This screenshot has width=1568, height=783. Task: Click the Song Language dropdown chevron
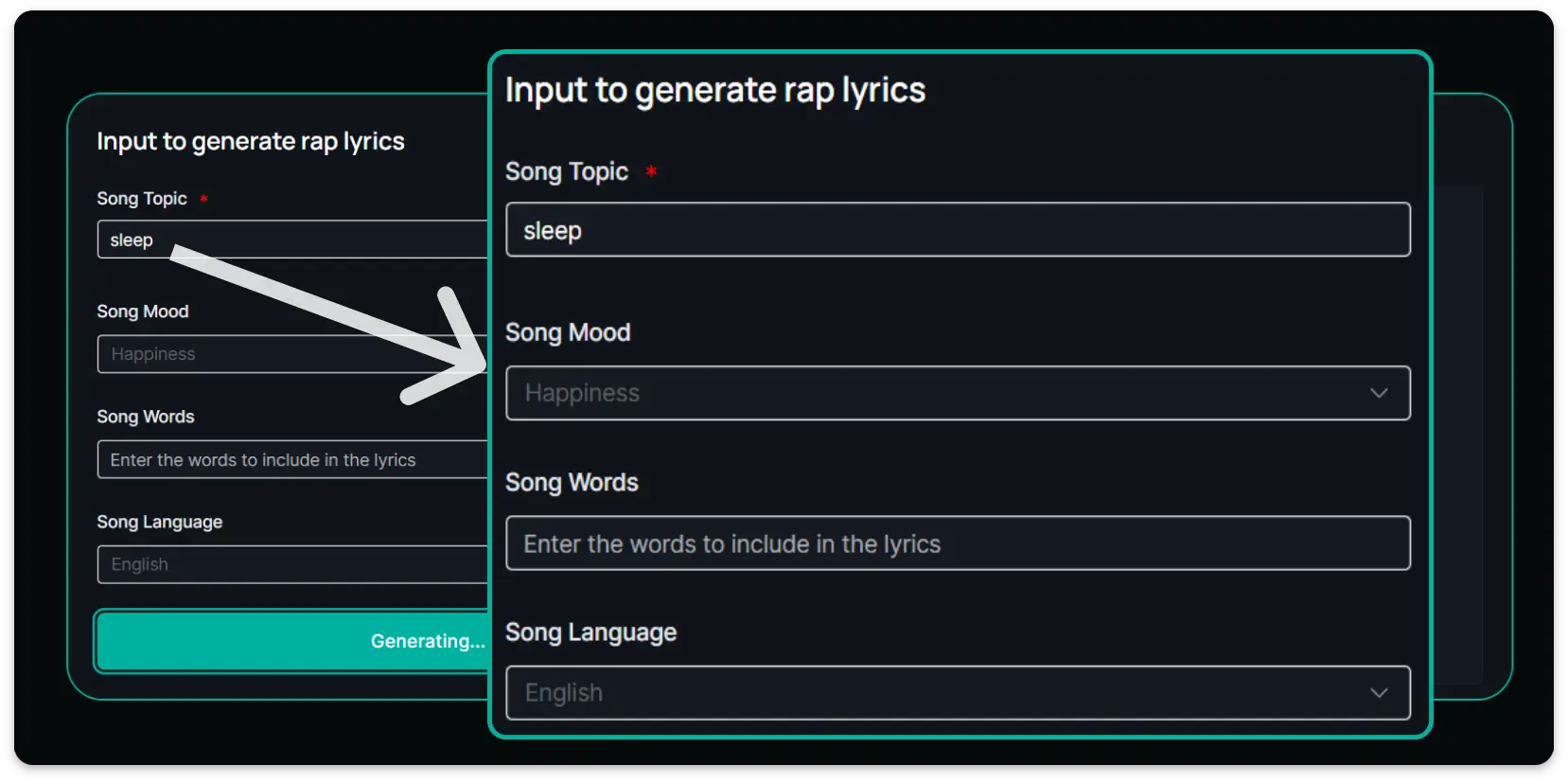click(1380, 692)
